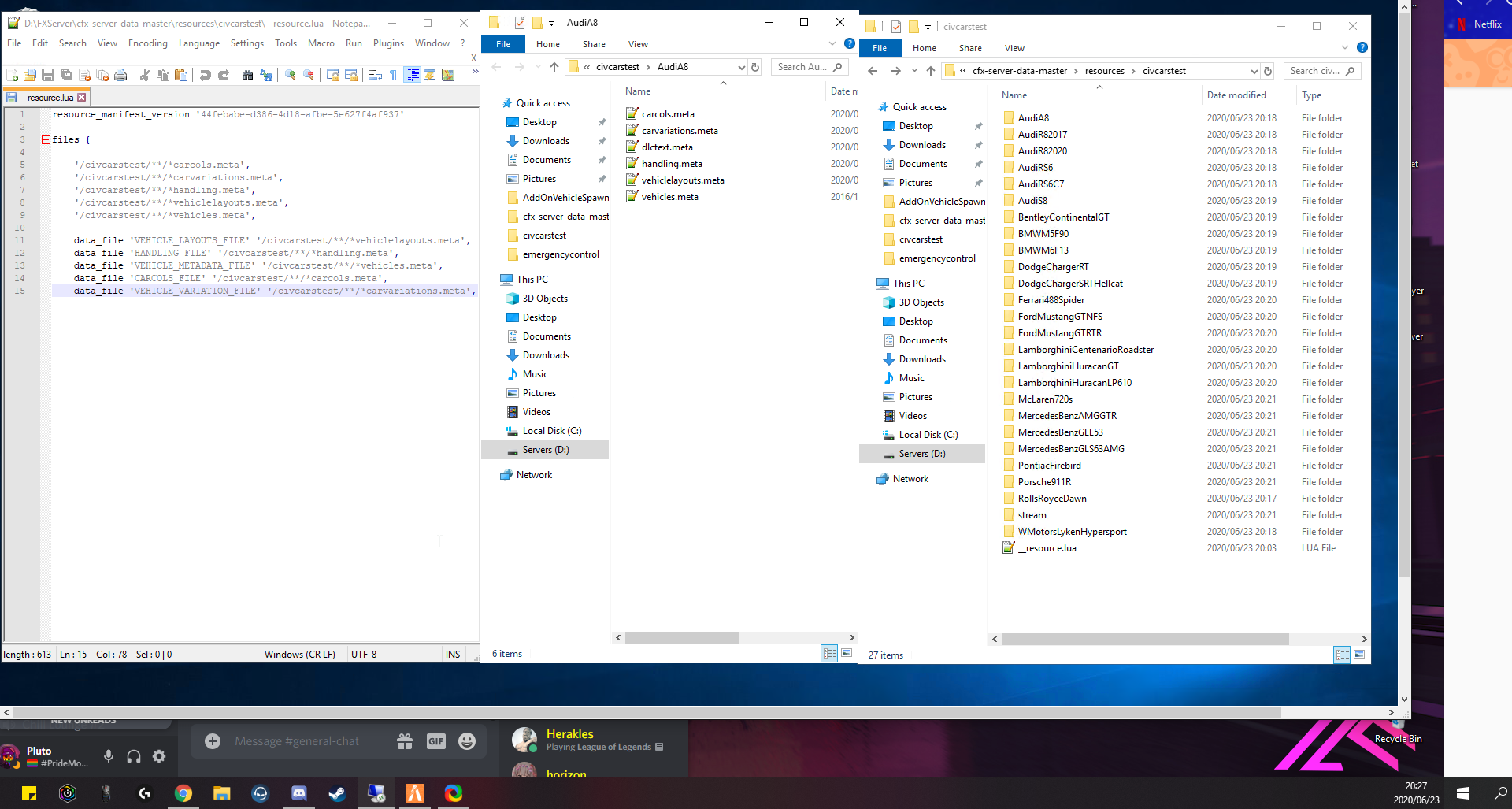Click the plus attachment icon in Discord
1512x809 pixels.
pyautogui.click(x=213, y=741)
